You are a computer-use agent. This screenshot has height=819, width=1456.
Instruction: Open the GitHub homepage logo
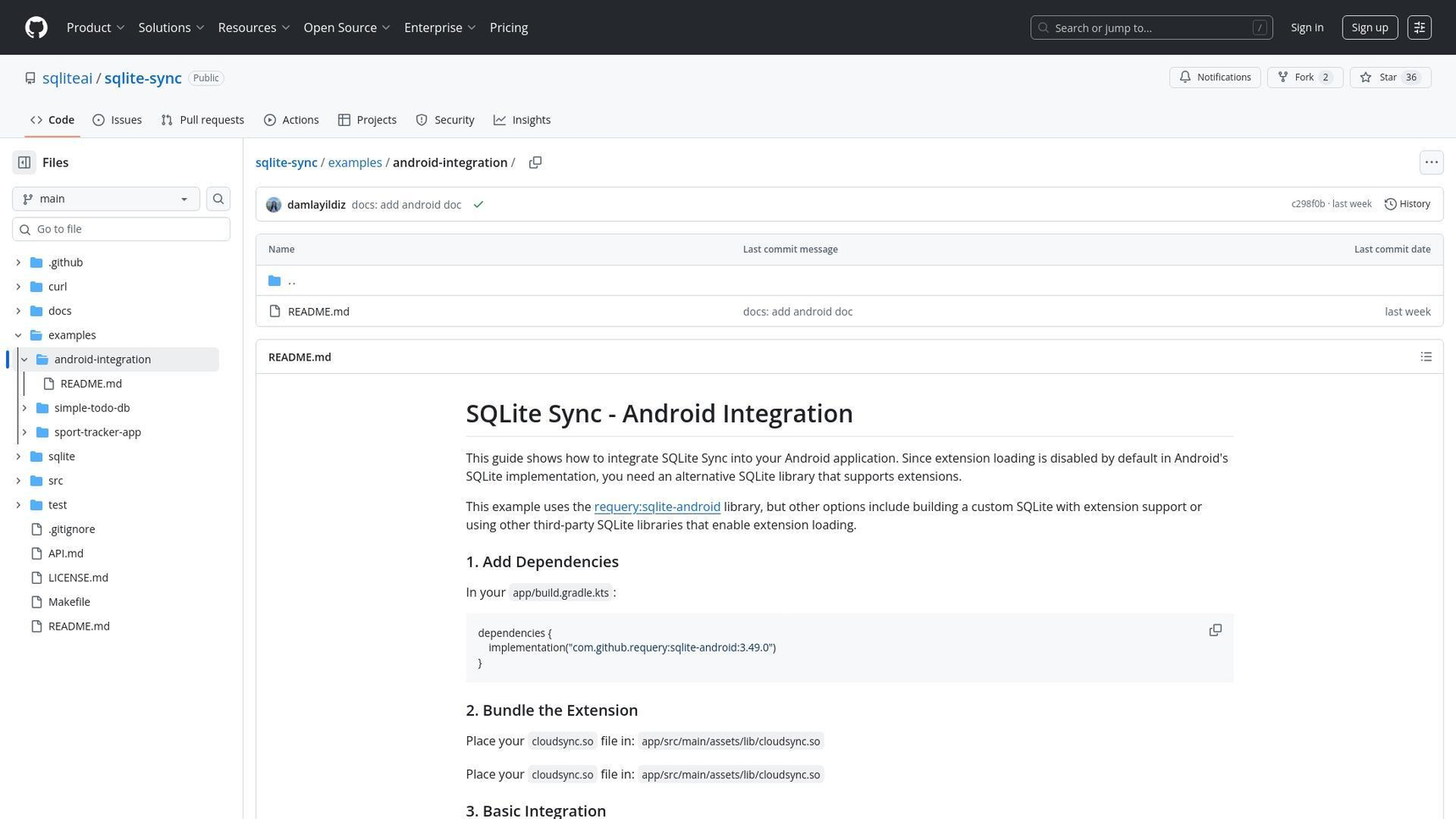click(x=36, y=27)
